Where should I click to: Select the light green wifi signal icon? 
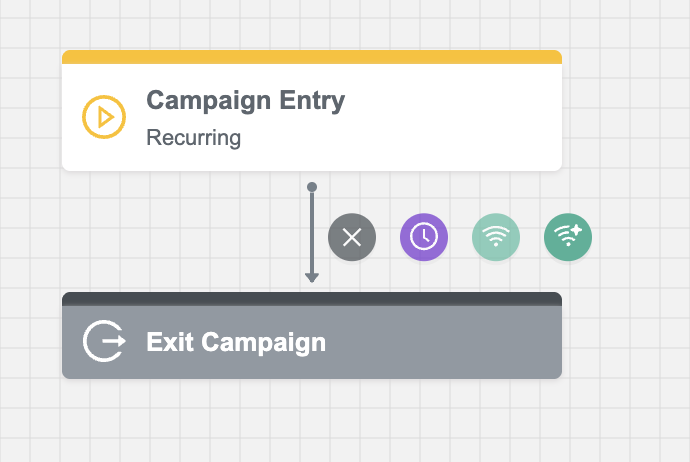coord(496,237)
